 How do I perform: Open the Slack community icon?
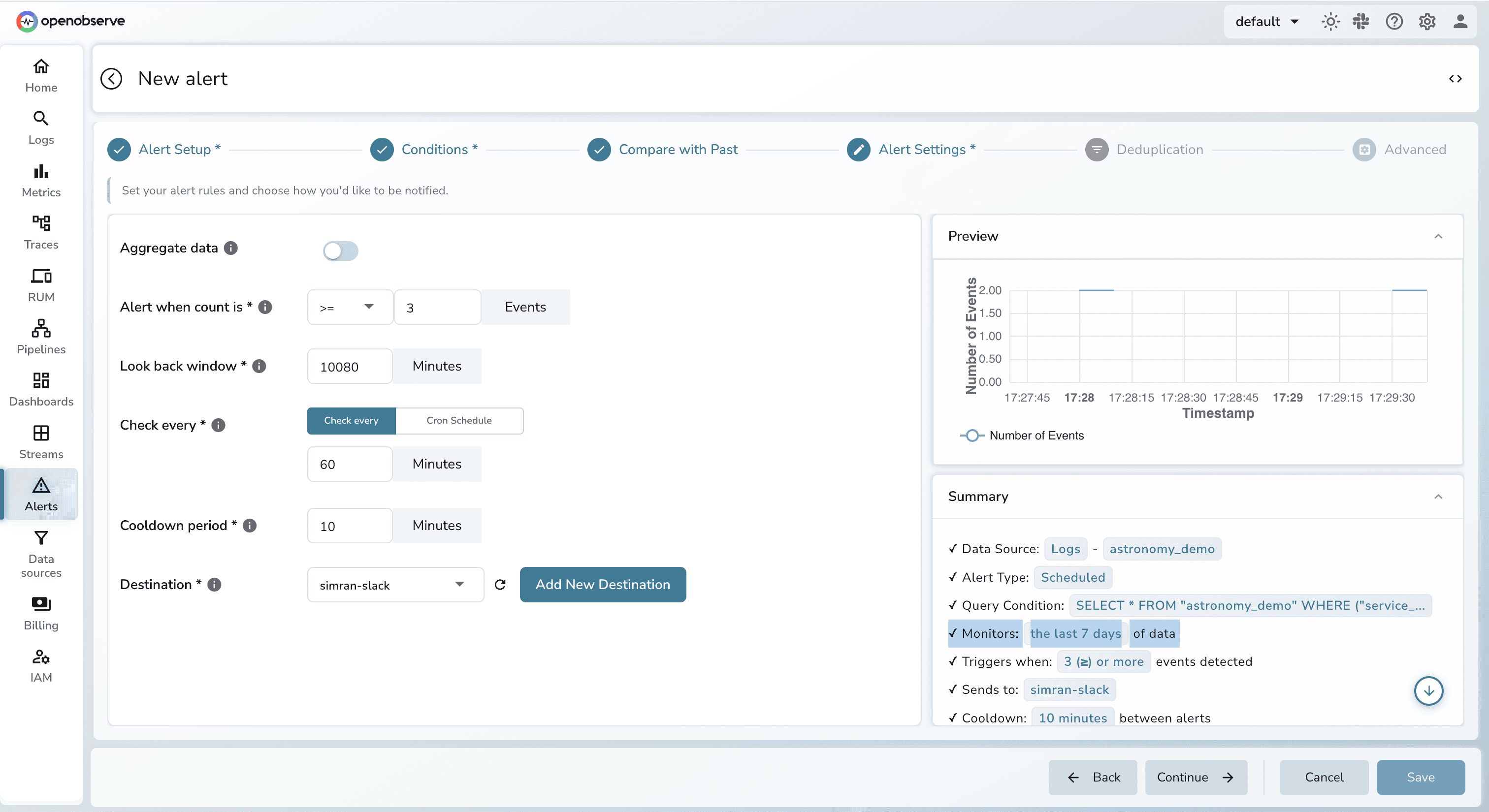(1361, 21)
